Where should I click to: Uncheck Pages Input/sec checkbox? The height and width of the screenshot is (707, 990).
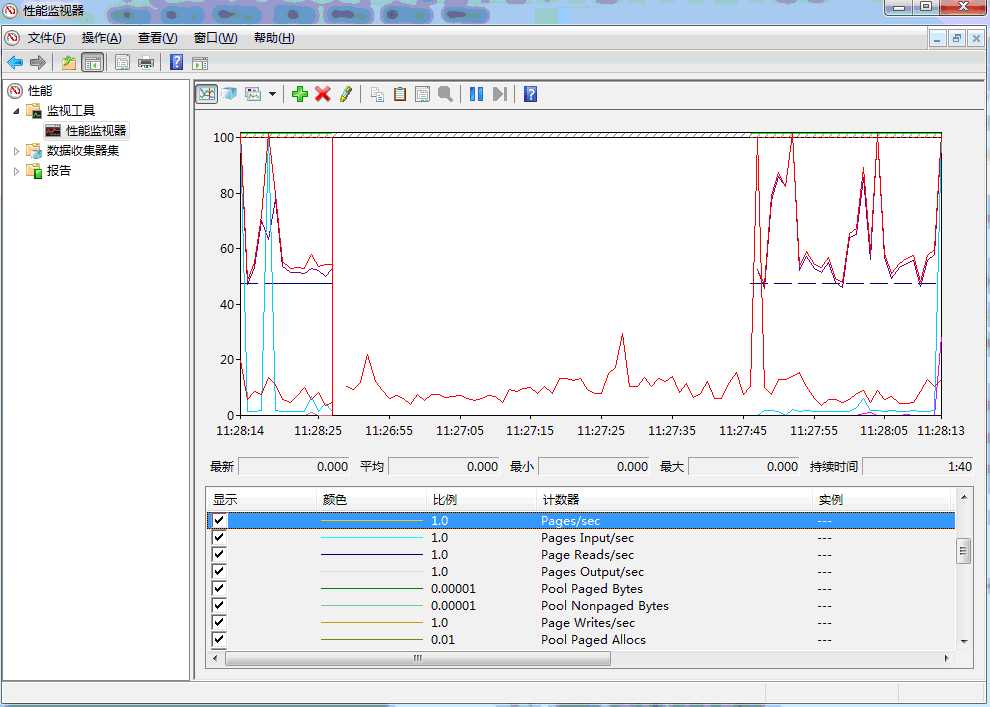(x=219, y=537)
